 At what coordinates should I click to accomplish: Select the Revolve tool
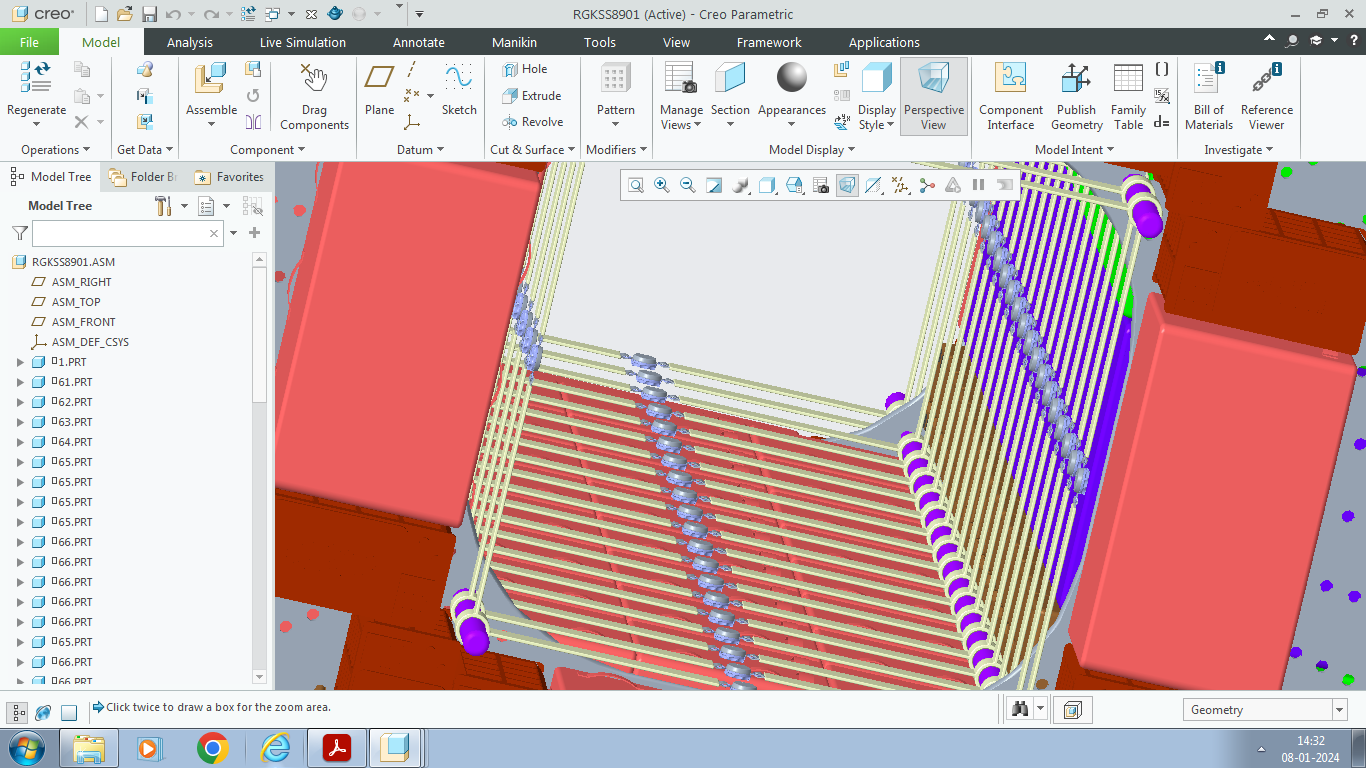pos(532,122)
